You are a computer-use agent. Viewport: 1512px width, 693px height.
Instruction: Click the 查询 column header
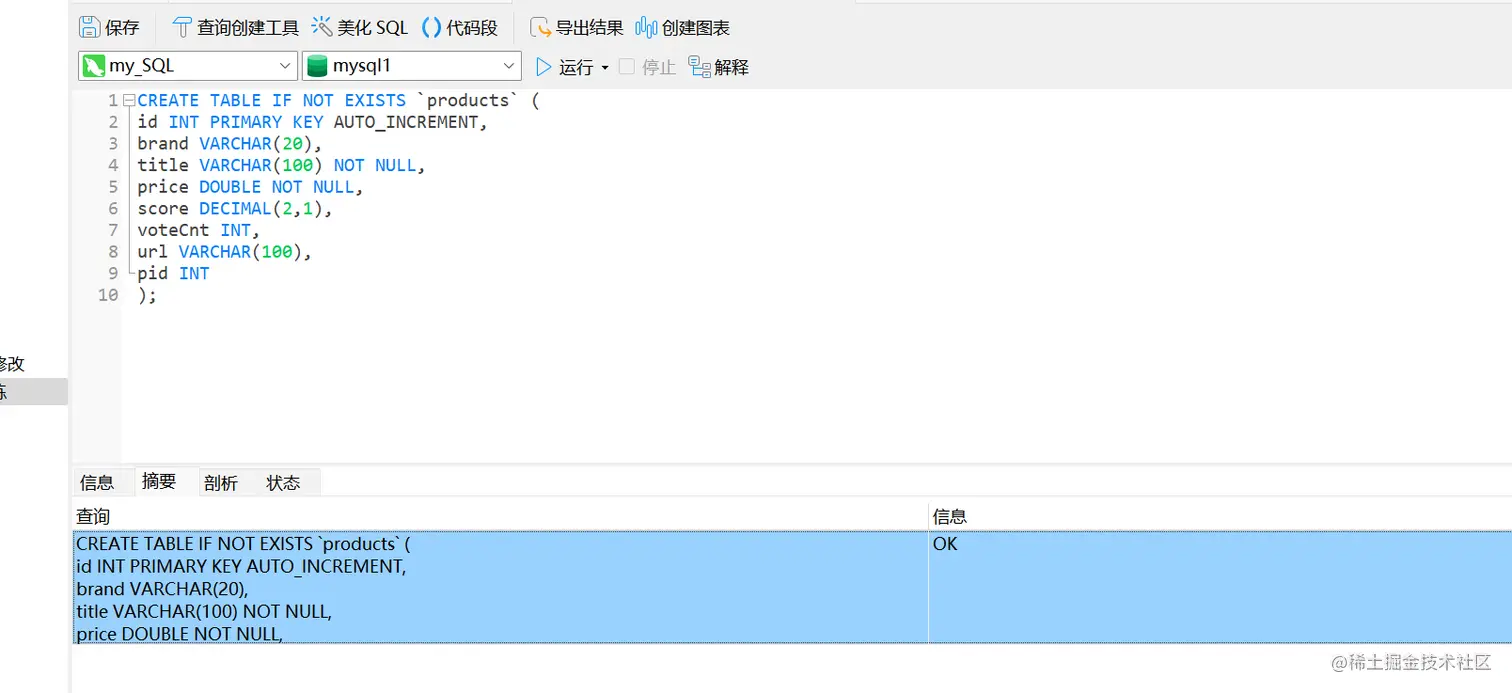click(x=500, y=517)
